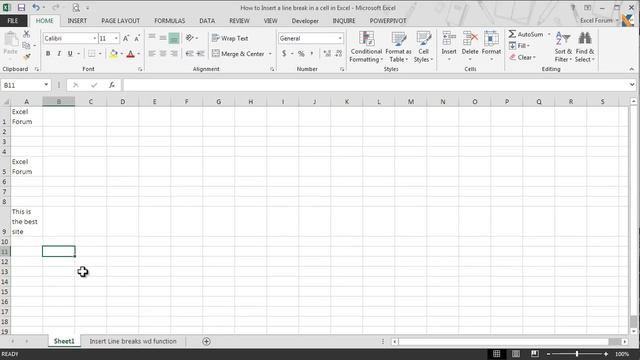Switch to the PAGE LAYOUT tab

[x=120, y=21]
